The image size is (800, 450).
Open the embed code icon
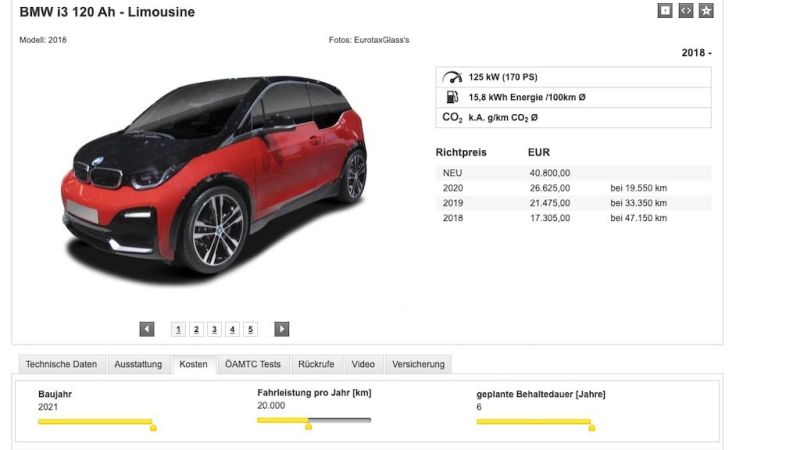click(x=685, y=10)
